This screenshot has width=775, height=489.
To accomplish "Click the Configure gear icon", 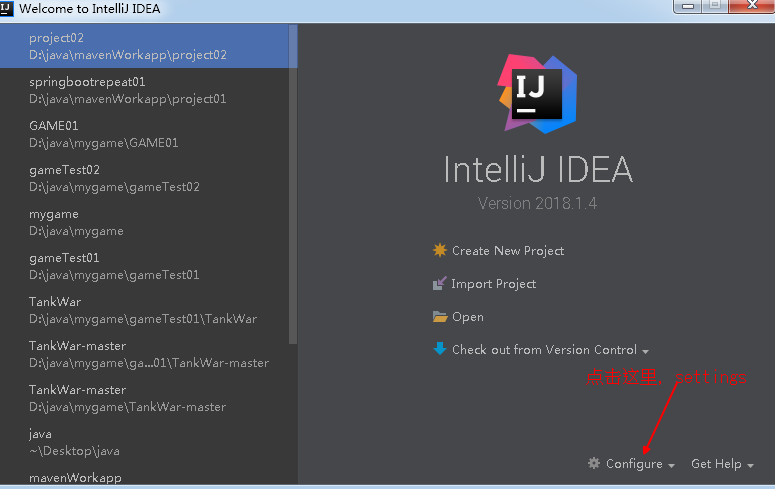I will tap(594, 463).
